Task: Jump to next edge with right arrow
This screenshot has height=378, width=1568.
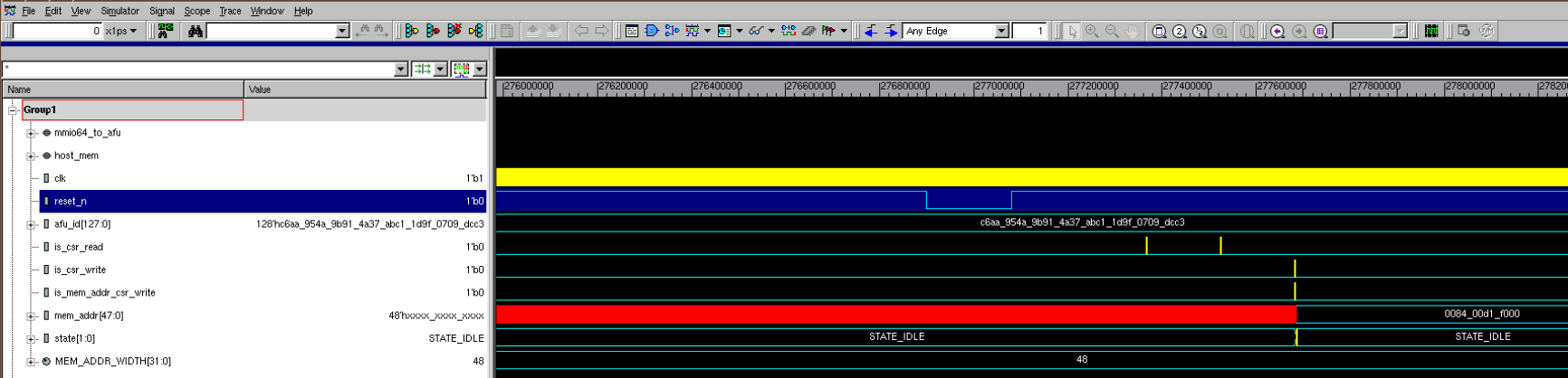Action: pyautogui.click(x=891, y=31)
